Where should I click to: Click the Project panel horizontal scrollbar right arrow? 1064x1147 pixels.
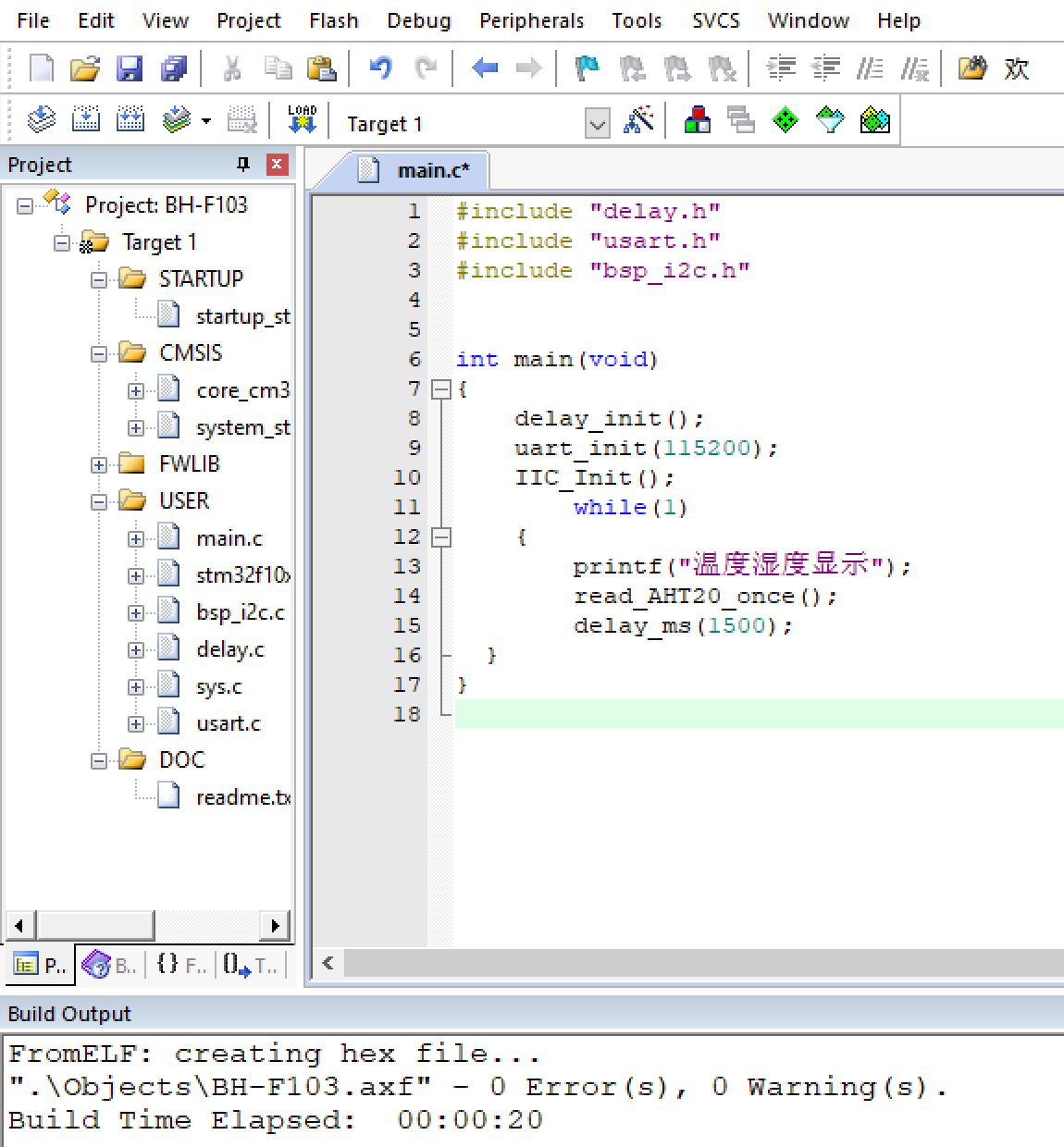[x=275, y=924]
